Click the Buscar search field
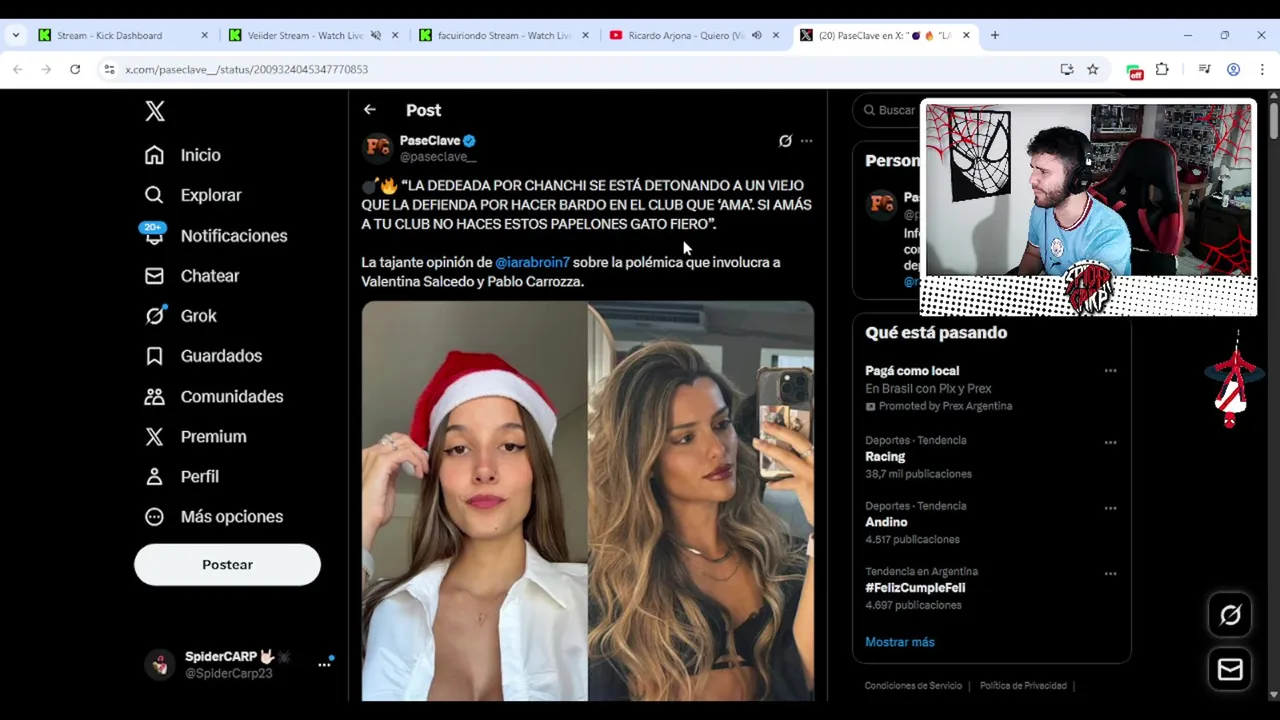The height and width of the screenshot is (720, 1280). pyautogui.click(x=892, y=110)
